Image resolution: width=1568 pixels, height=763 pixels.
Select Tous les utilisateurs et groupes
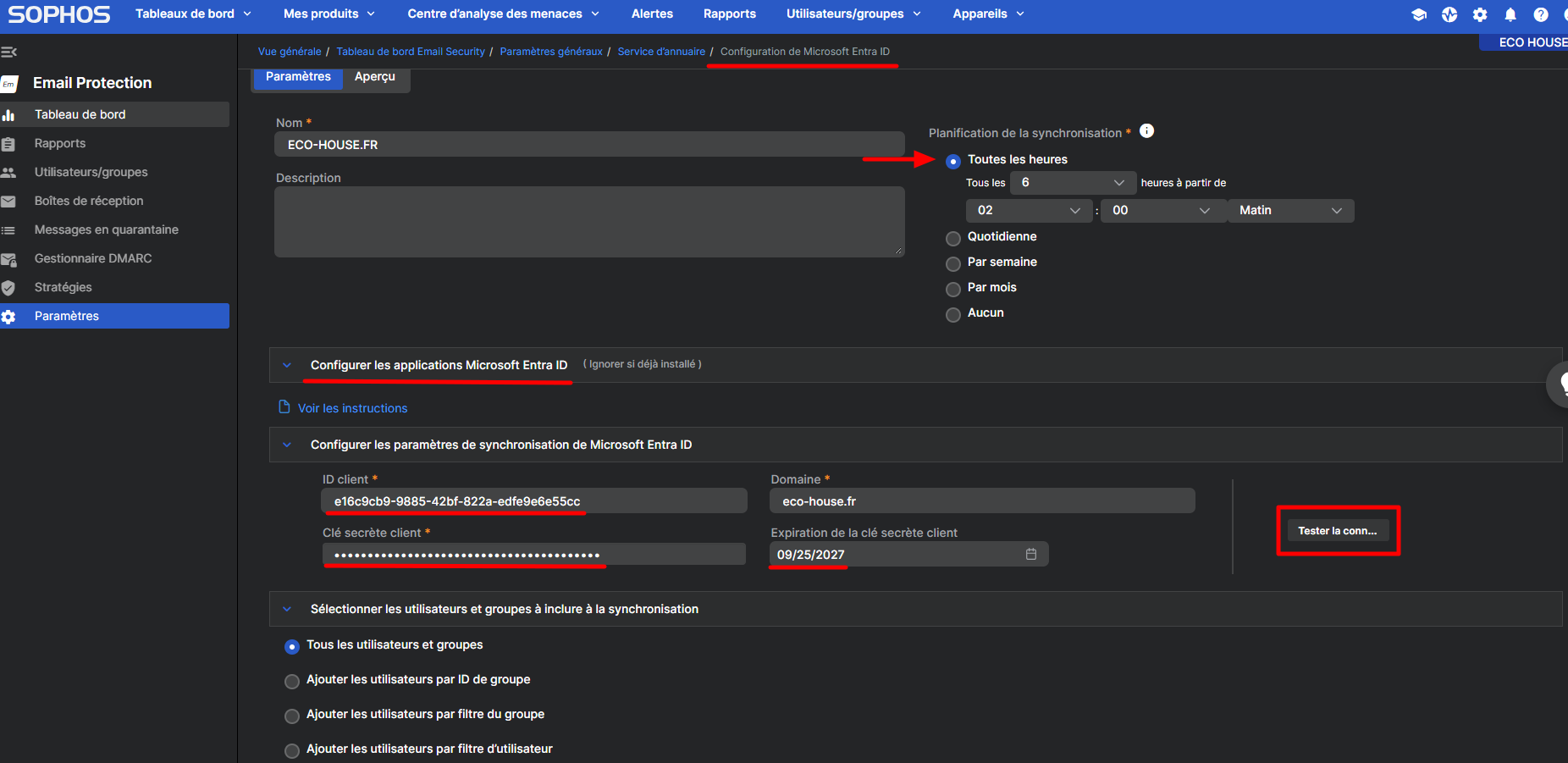pos(292,646)
